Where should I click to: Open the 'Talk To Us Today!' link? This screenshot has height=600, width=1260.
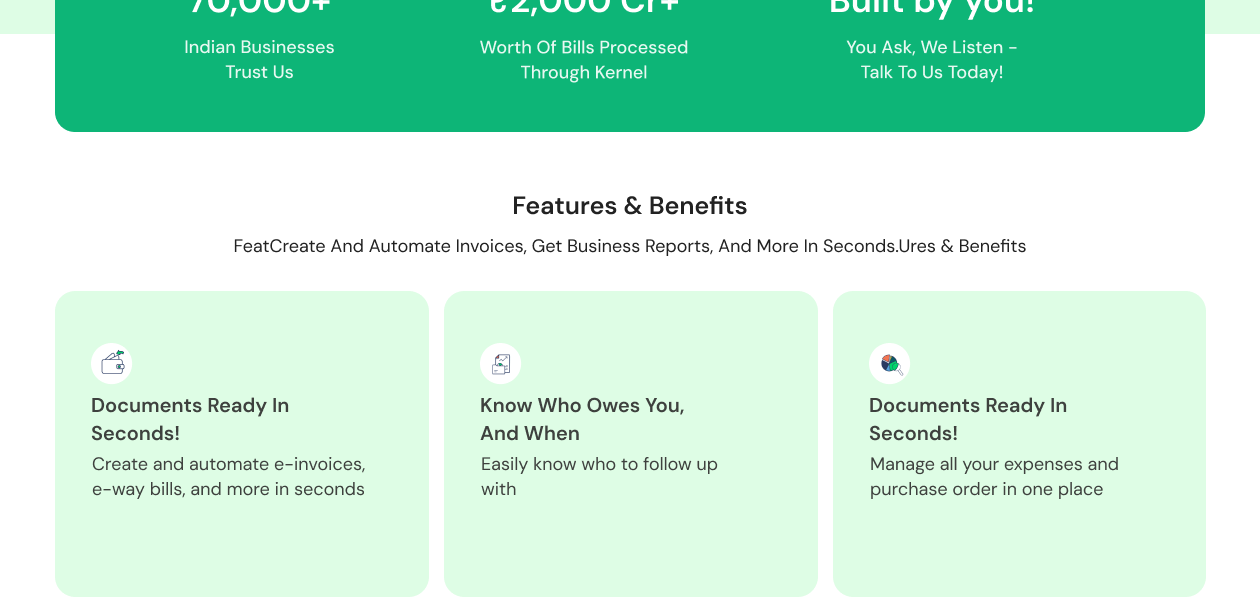(932, 73)
